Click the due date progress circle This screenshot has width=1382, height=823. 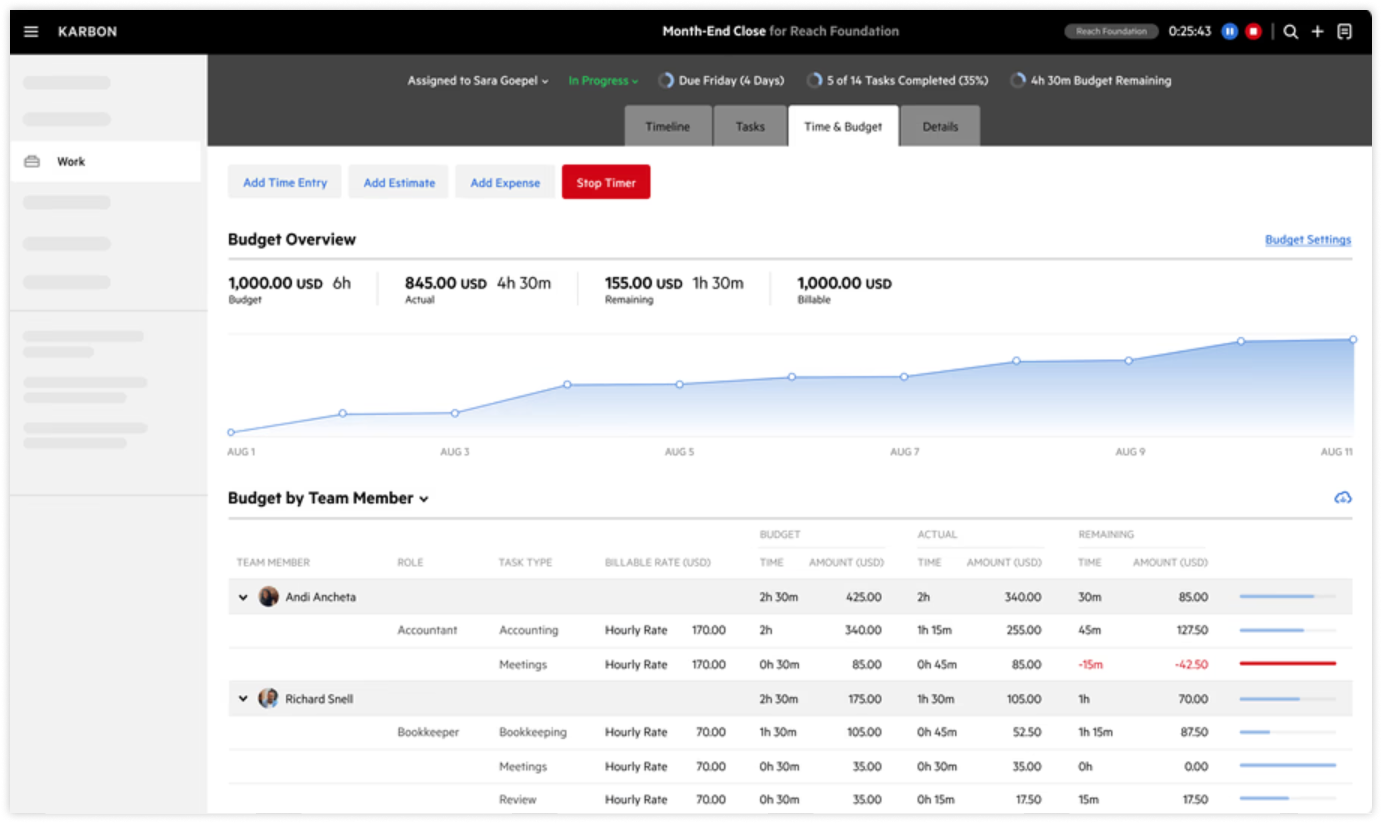[x=665, y=81]
